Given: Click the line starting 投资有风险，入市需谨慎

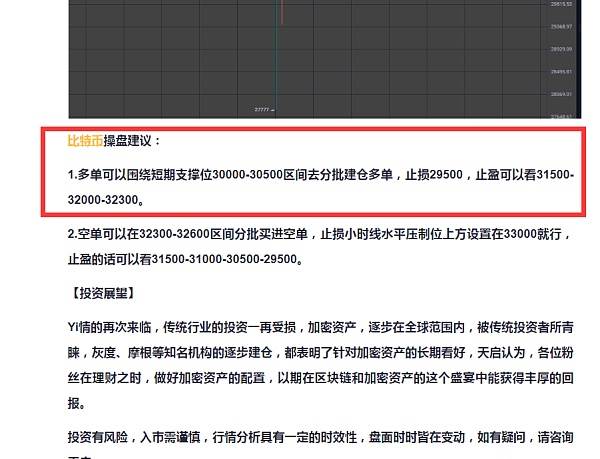Looking at the screenshot, I should [321, 437].
